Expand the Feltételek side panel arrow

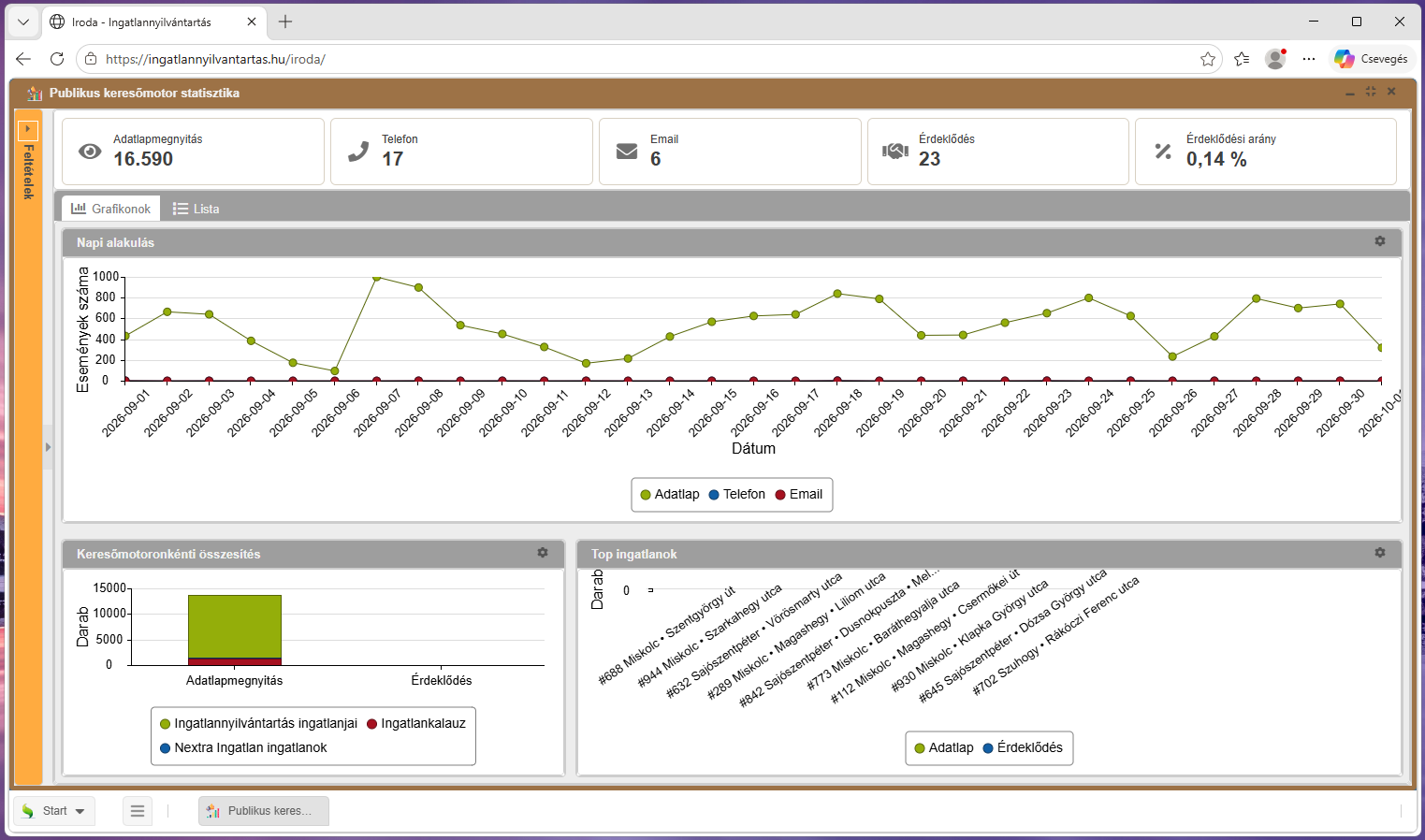pyautogui.click(x=28, y=129)
